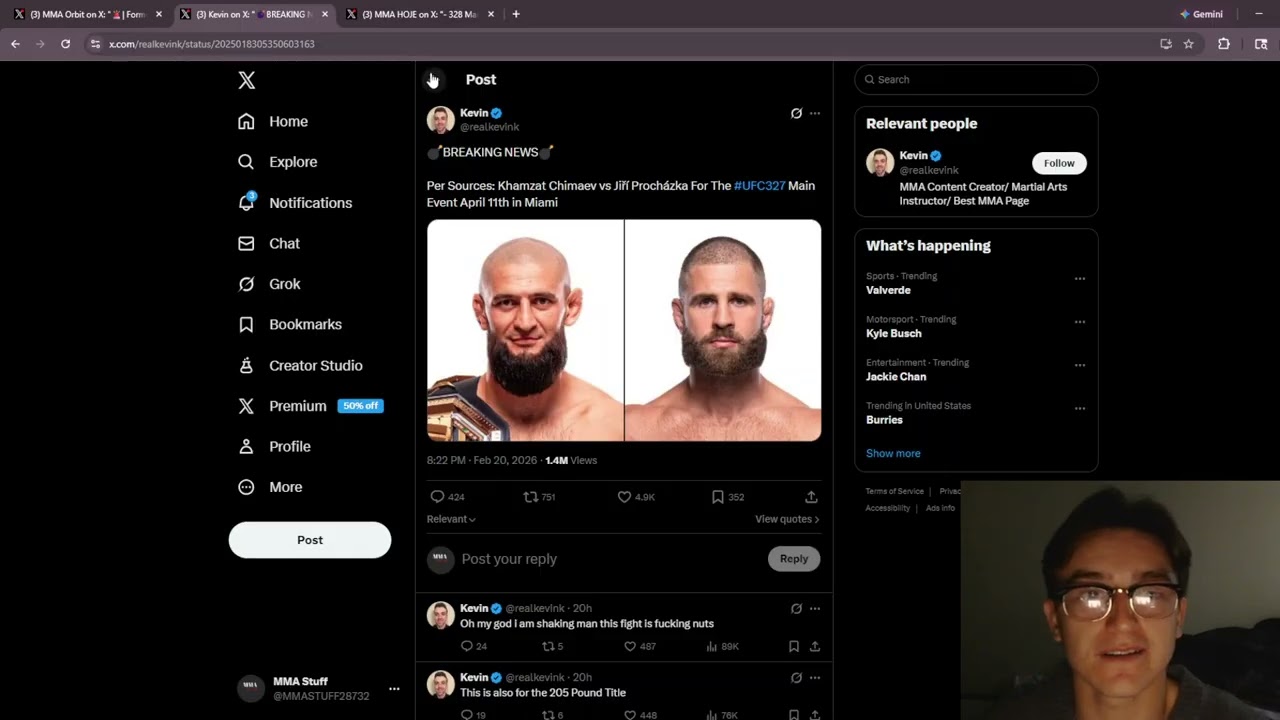Viewport: 1280px width, 720px height.
Task: Open more options on 'shaking man' reply
Action: pos(815,608)
